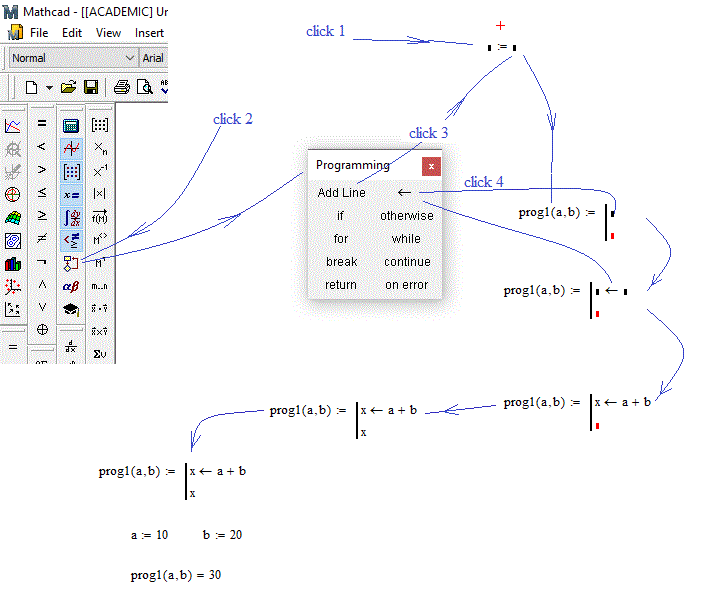
Task: Open Print Preview
Action: [145, 87]
